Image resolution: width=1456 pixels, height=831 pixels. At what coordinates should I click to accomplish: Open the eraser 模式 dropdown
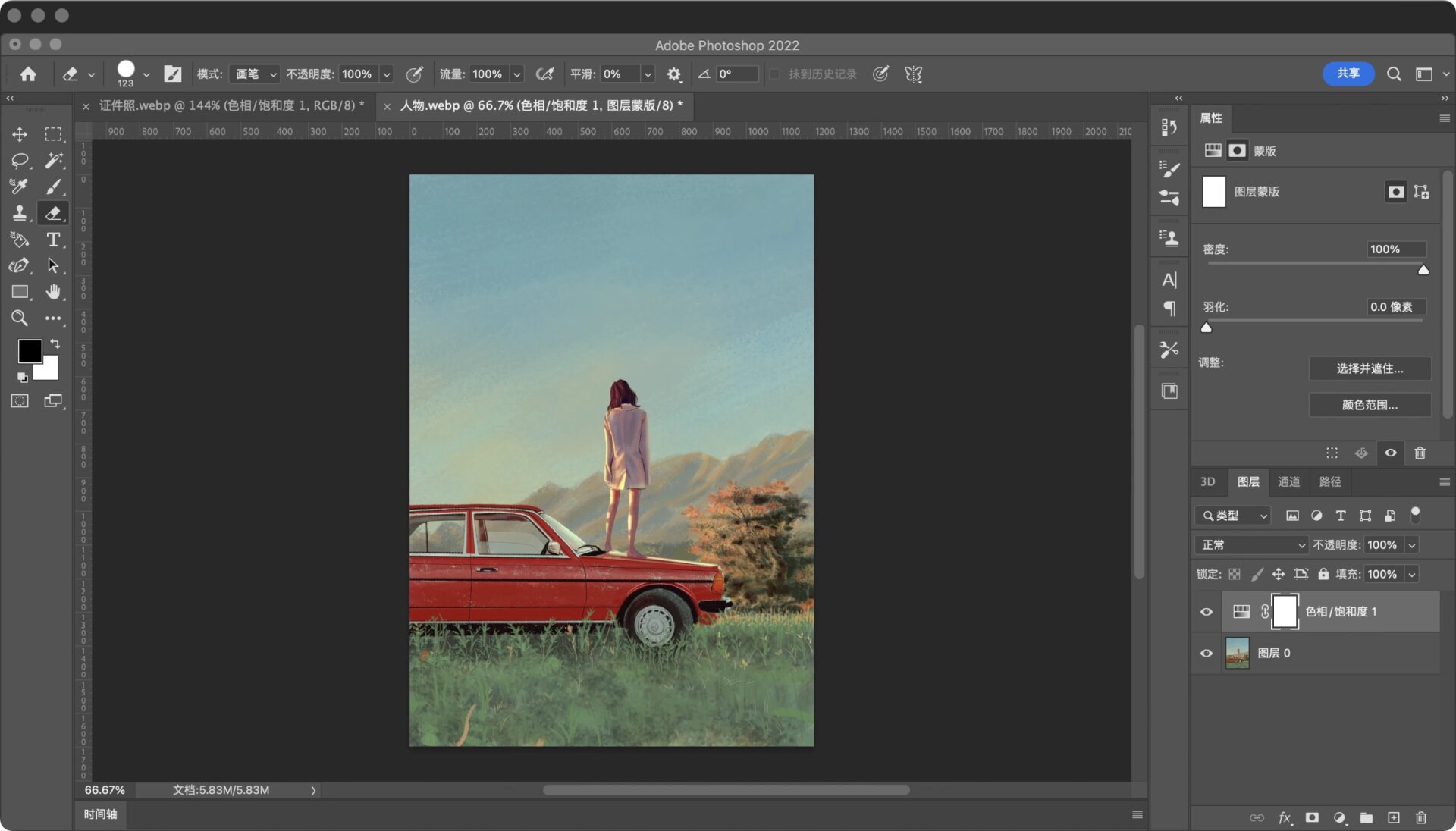click(254, 74)
